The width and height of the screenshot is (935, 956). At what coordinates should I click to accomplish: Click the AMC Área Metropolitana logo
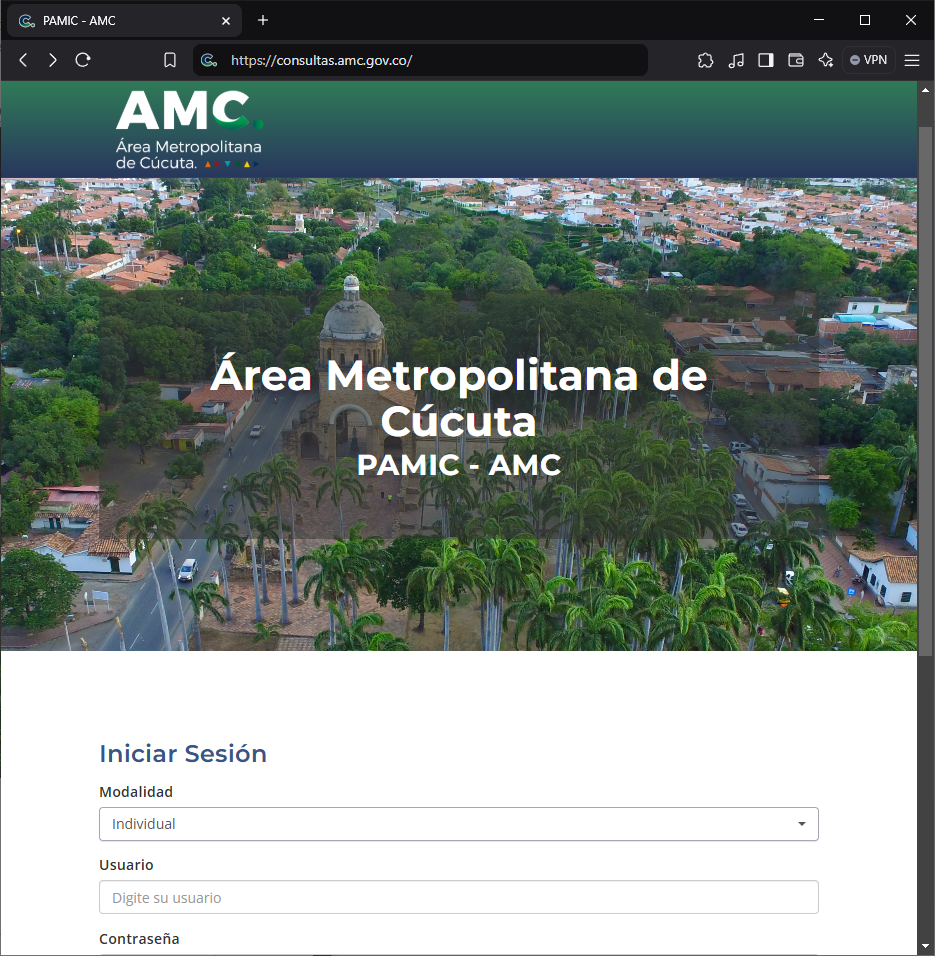[x=189, y=128]
